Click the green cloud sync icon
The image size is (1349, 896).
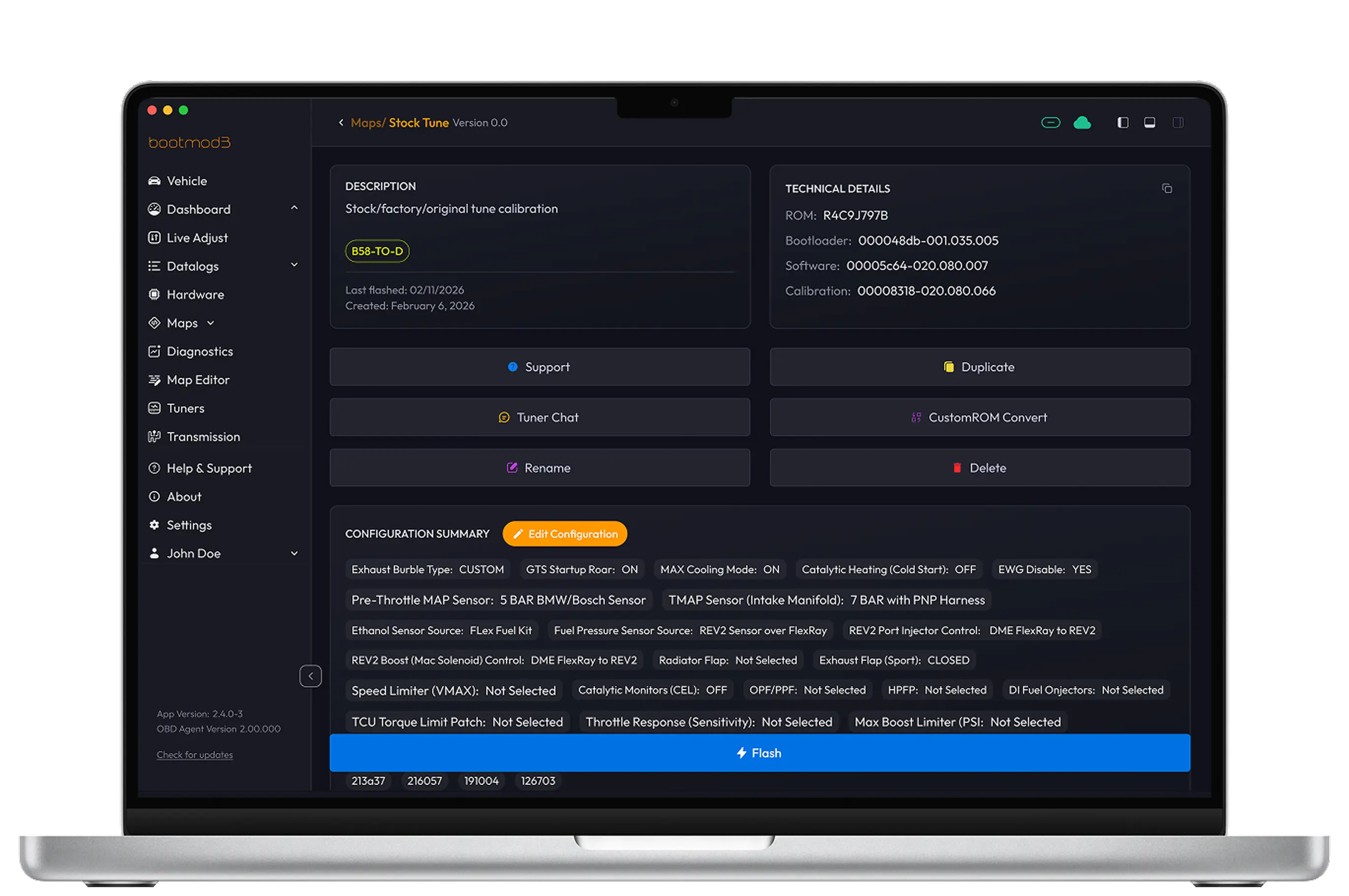(x=1082, y=123)
